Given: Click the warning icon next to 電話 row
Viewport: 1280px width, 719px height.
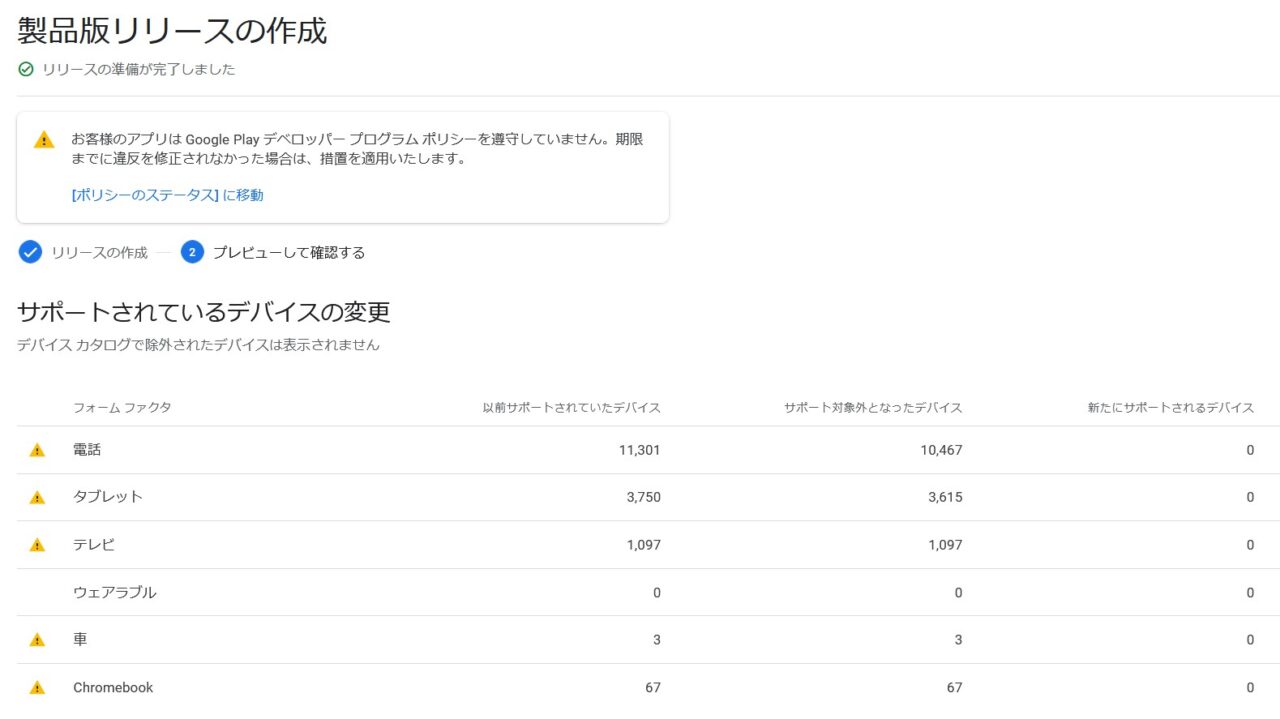Looking at the screenshot, I should (x=37, y=449).
